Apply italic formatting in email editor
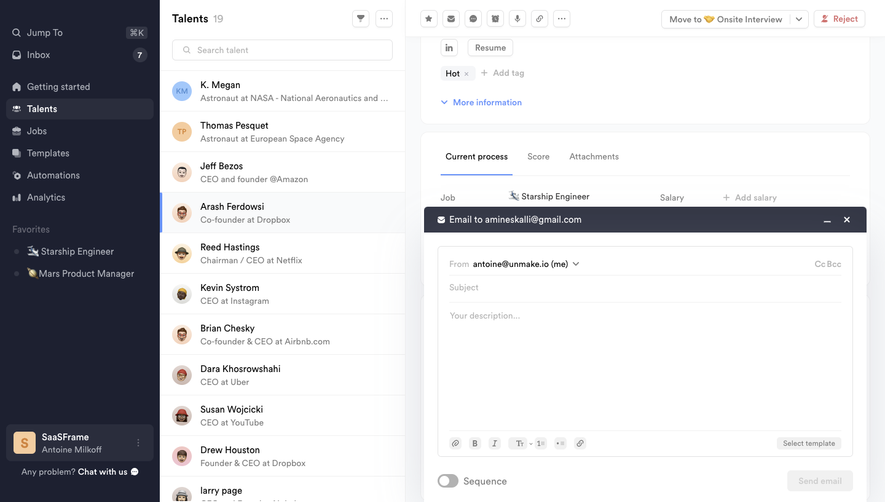Viewport: 885px width, 502px height. point(494,443)
